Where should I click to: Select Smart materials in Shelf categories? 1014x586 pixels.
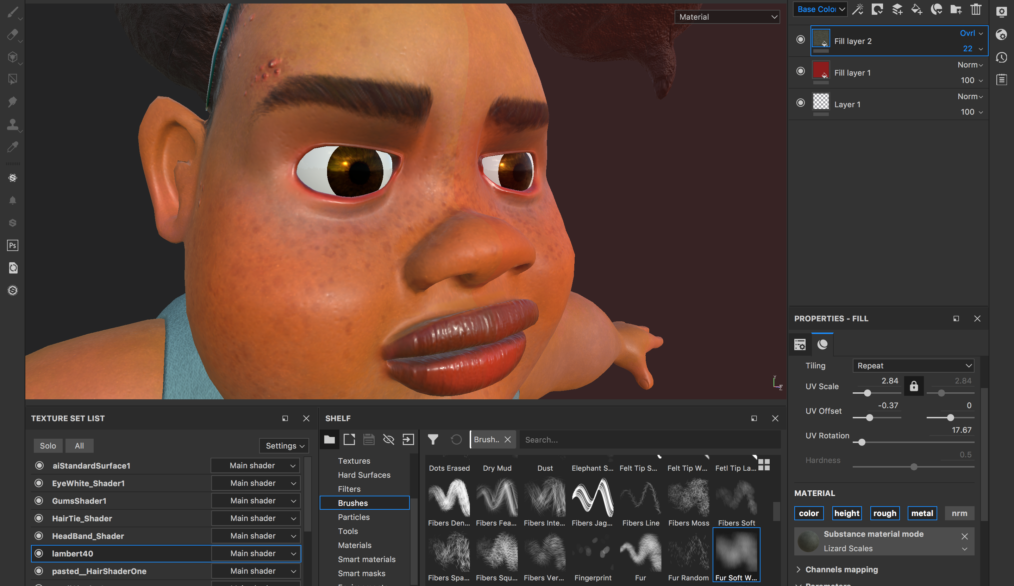click(367, 559)
